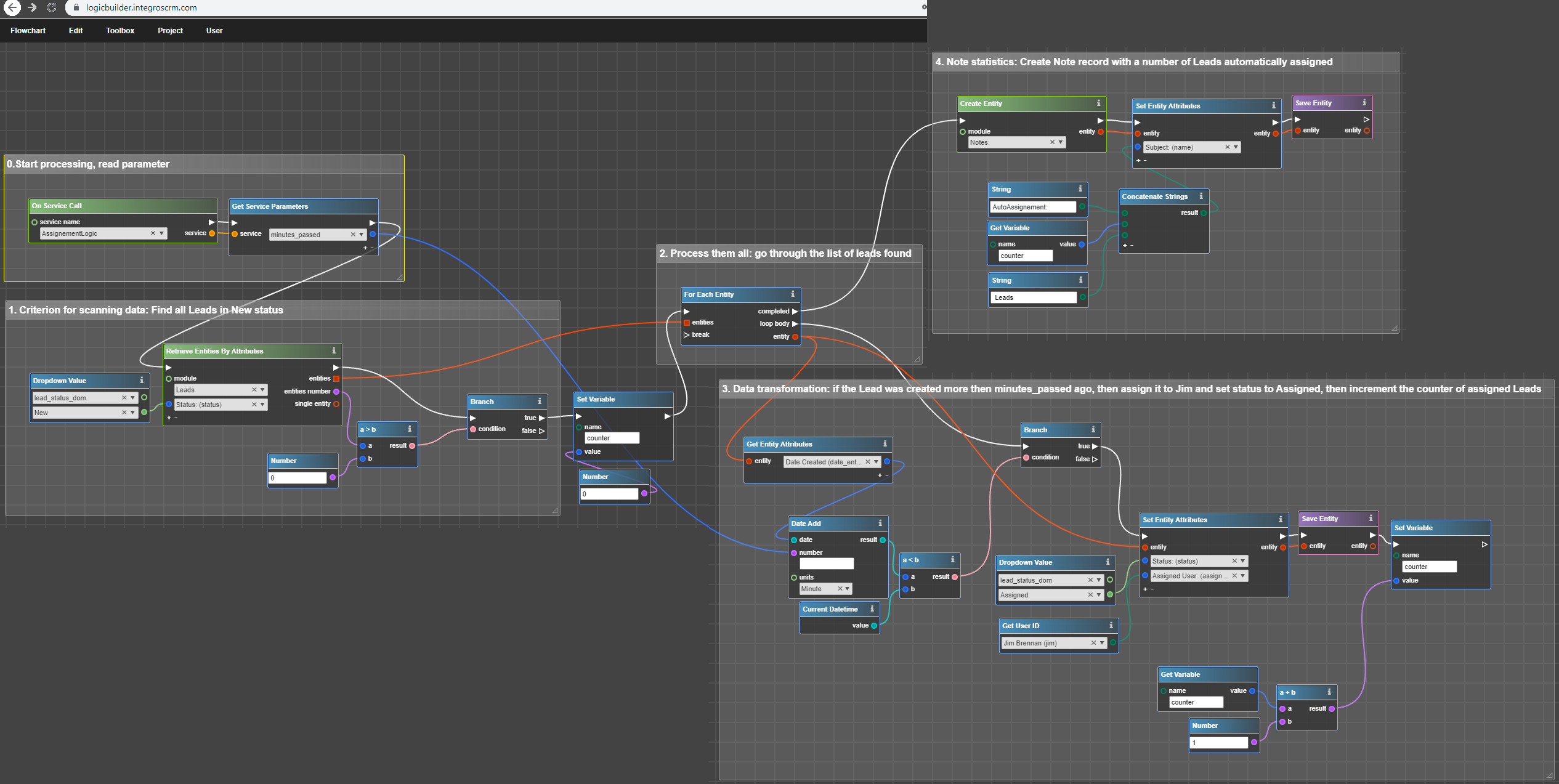Image resolution: width=1559 pixels, height=784 pixels.
Task: Click the logicbuilder.integroscrm.com address bar
Action: coord(493,8)
